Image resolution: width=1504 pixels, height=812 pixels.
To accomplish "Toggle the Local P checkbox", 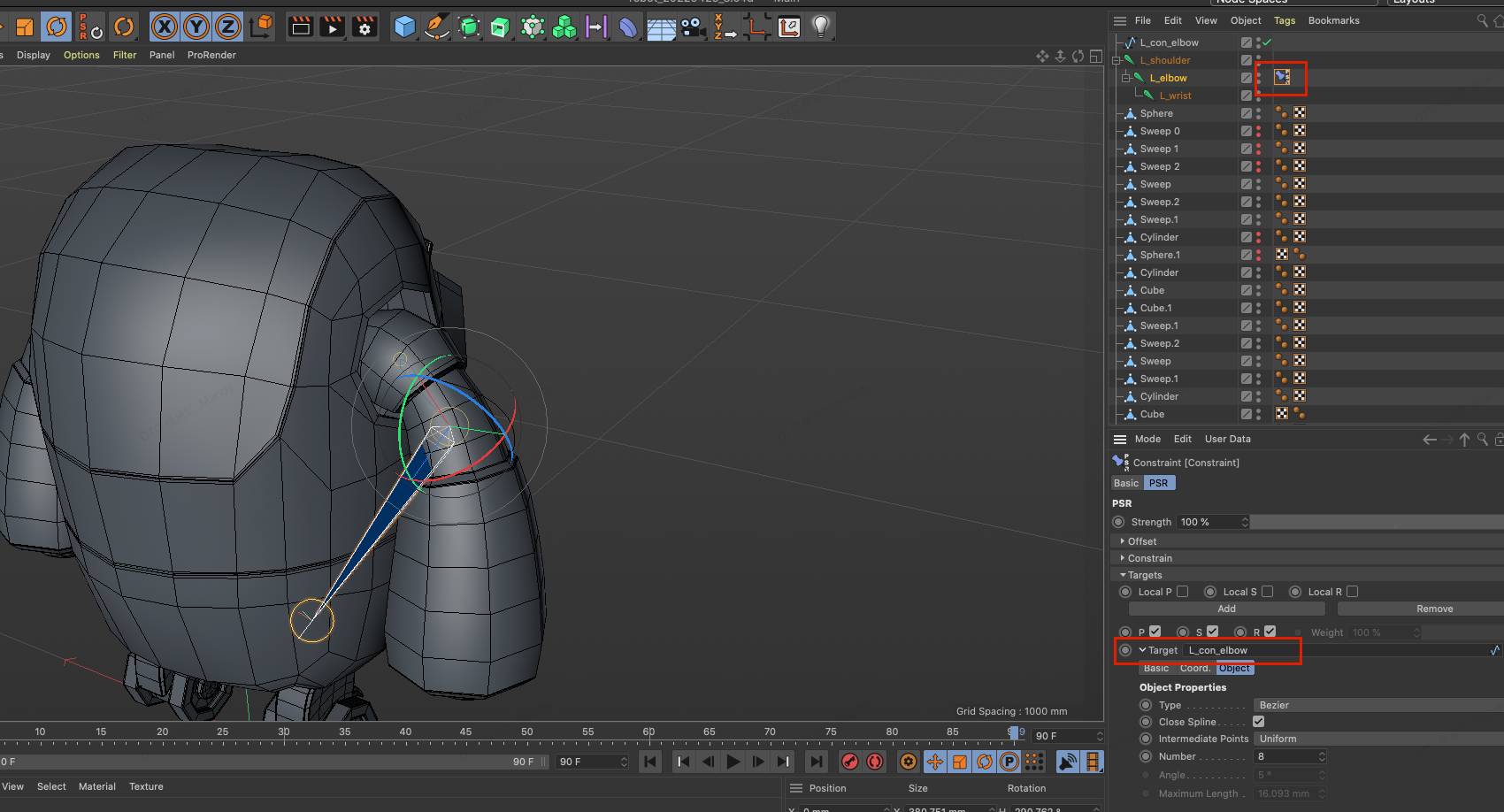I will [1183, 592].
